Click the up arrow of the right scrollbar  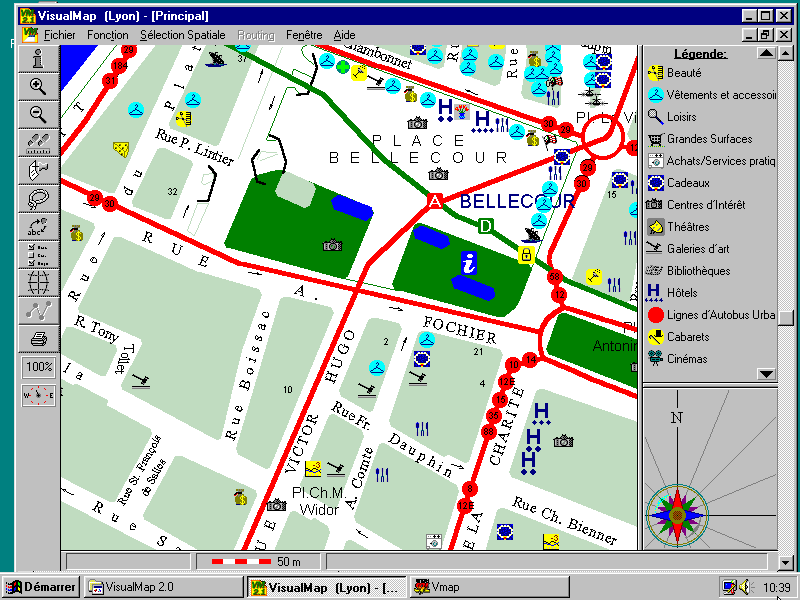point(786,53)
